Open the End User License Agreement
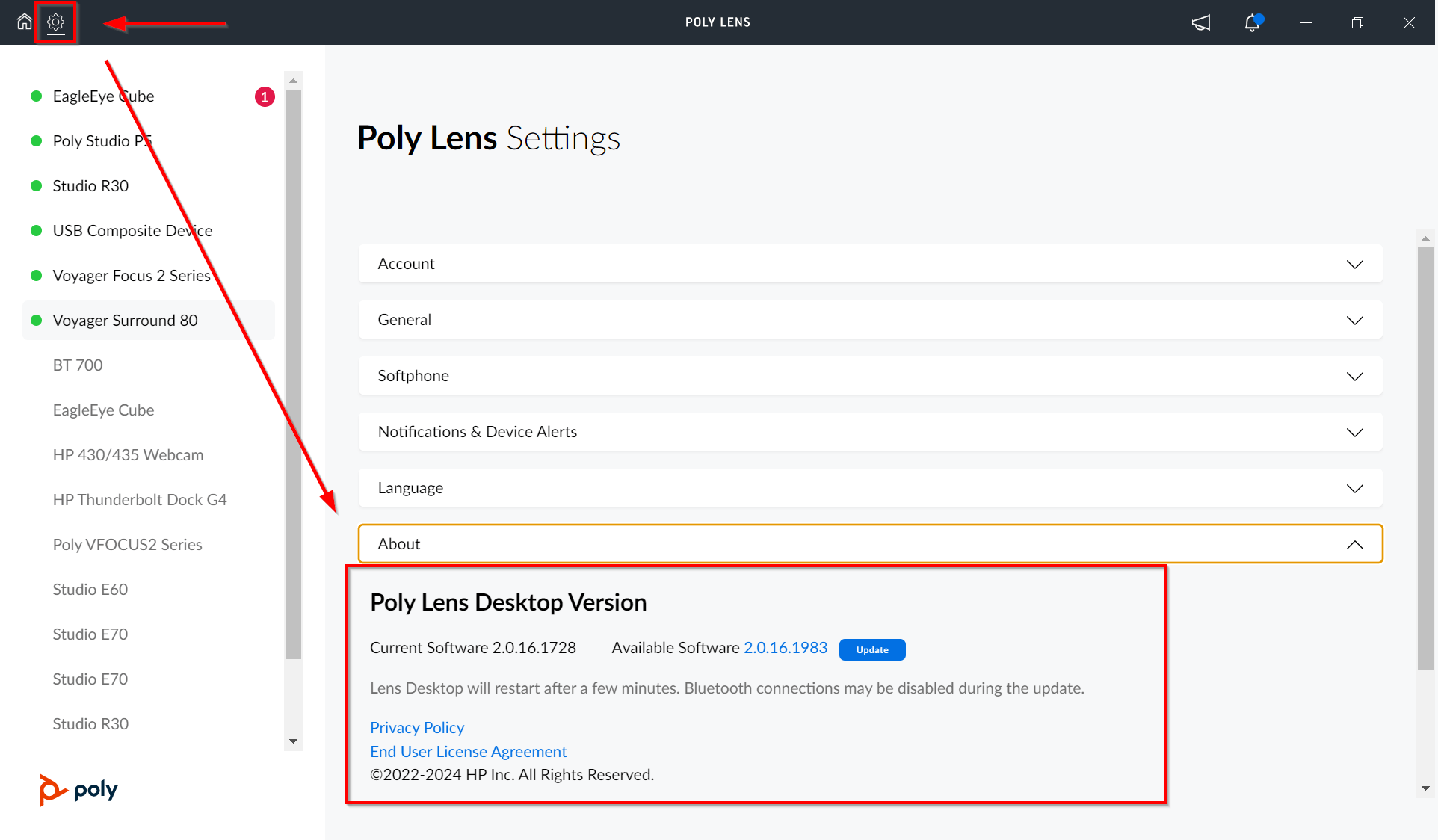Image resolution: width=1438 pixels, height=840 pixels. (x=468, y=751)
